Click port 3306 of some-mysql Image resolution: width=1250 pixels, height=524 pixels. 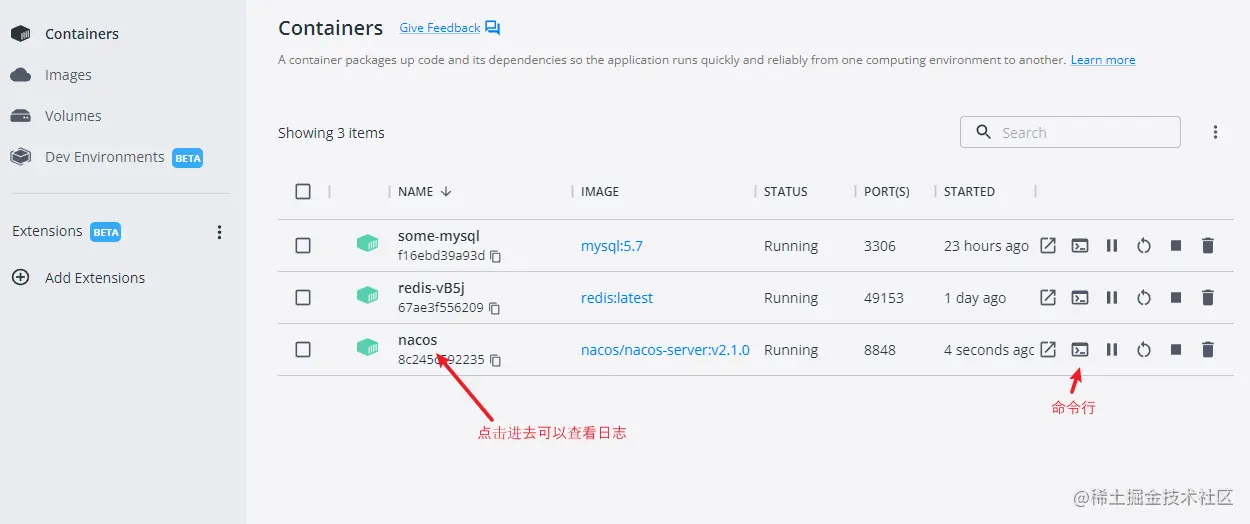(x=880, y=246)
